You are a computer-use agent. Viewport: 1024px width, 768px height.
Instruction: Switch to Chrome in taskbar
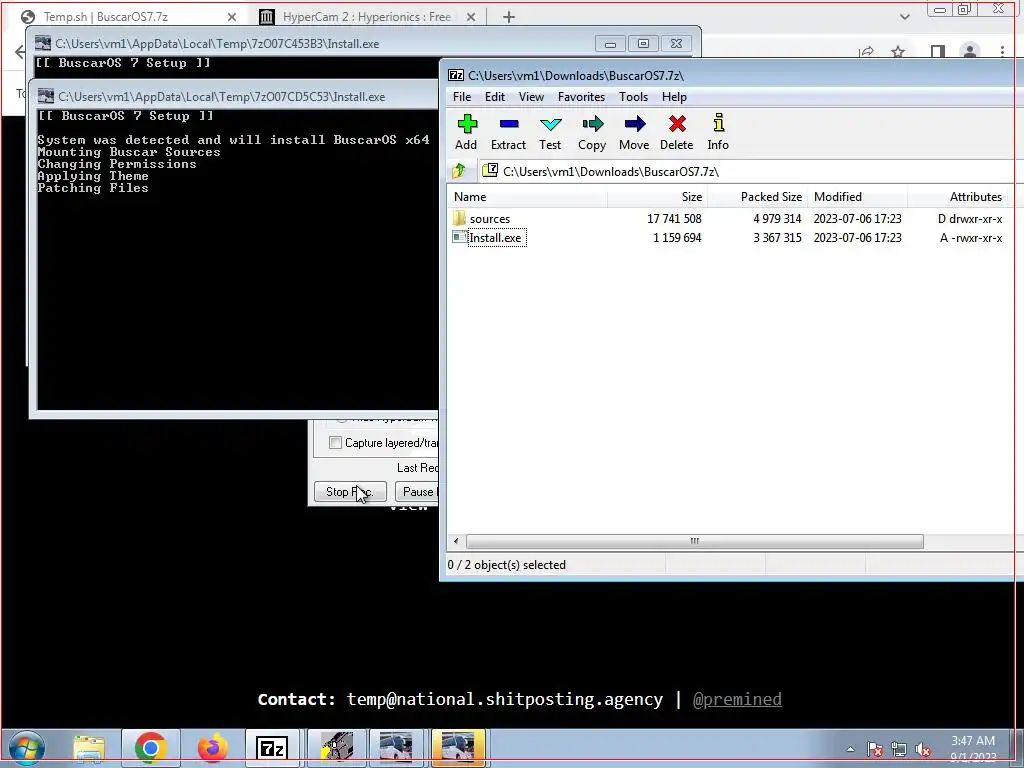pyautogui.click(x=150, y=748)
